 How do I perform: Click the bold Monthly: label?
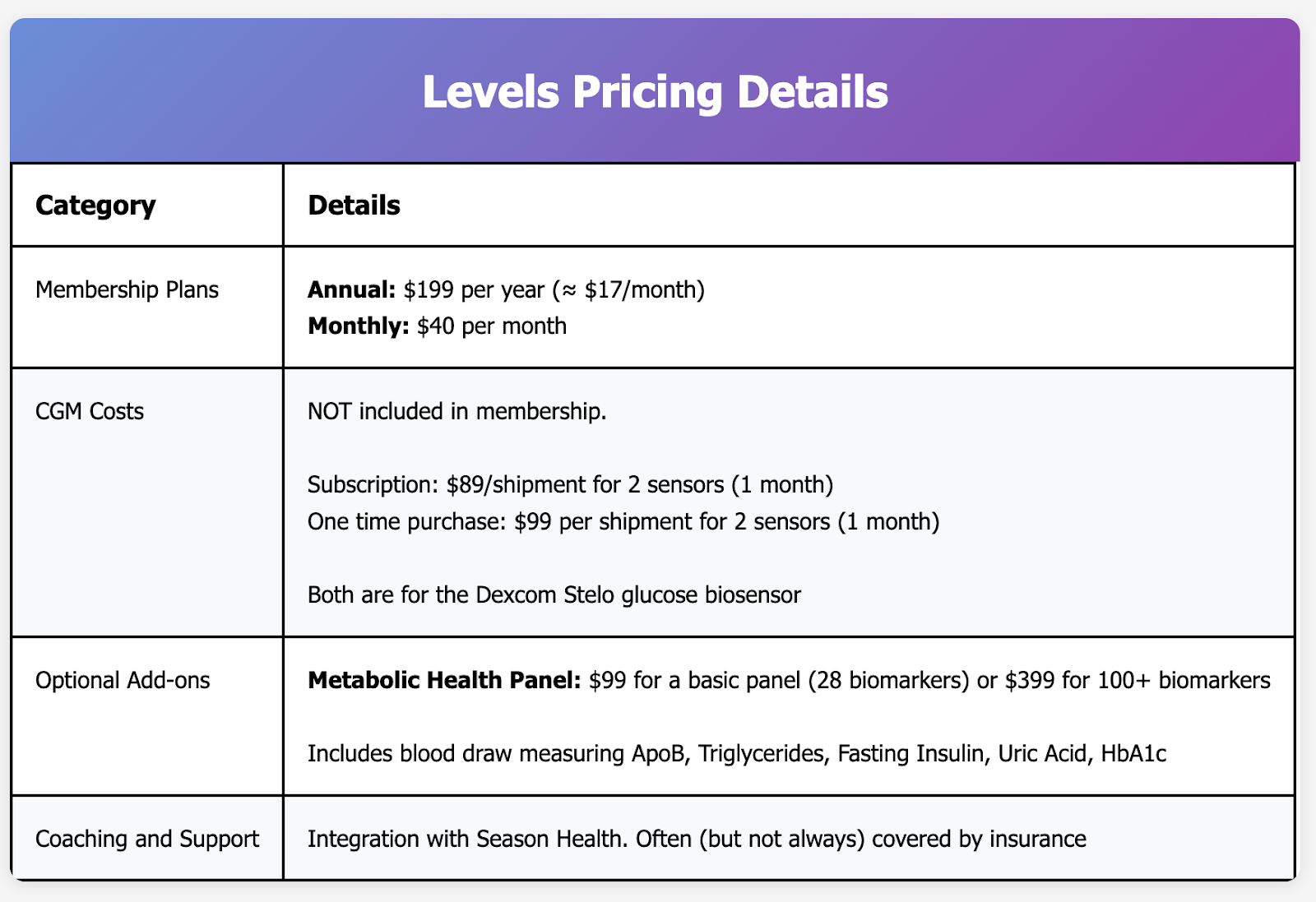[x=359, y=326]
